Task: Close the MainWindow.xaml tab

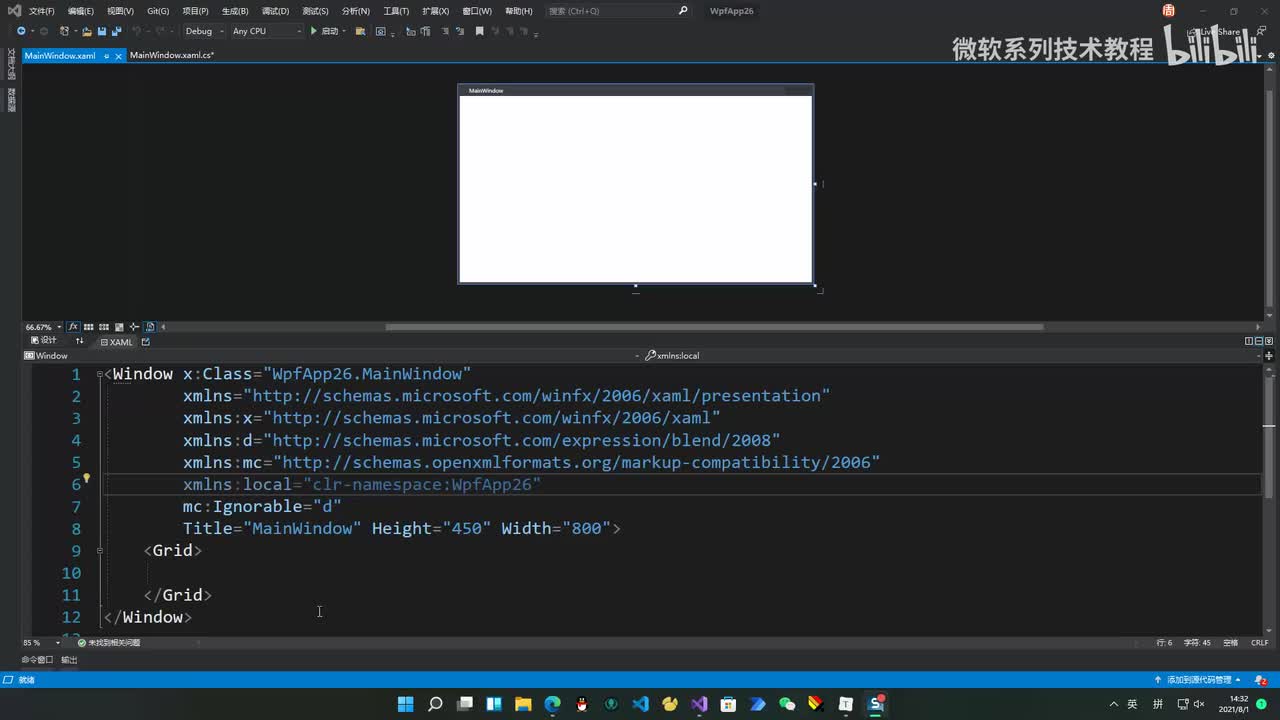Action: pos(119,56)
